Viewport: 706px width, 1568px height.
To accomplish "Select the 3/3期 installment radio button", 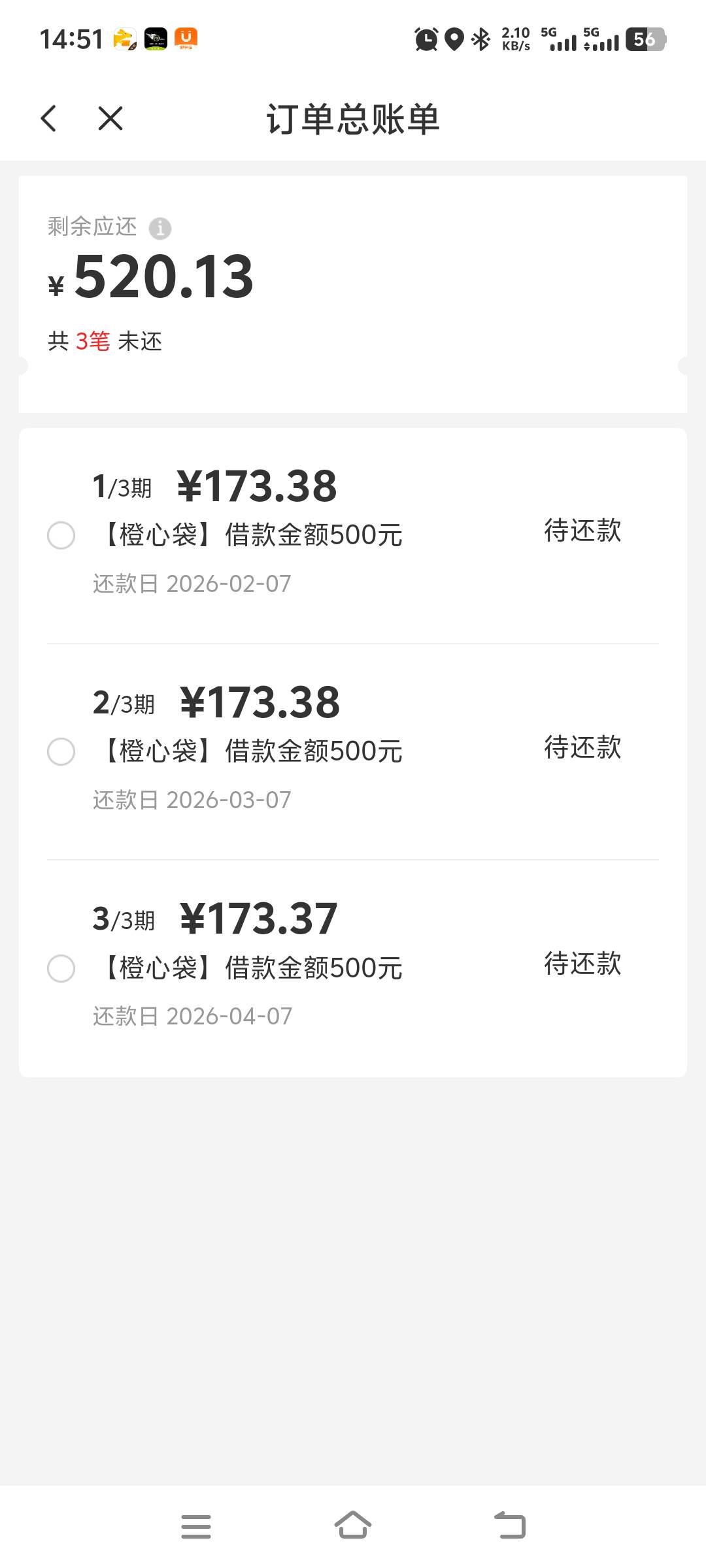I will point(61,968).
